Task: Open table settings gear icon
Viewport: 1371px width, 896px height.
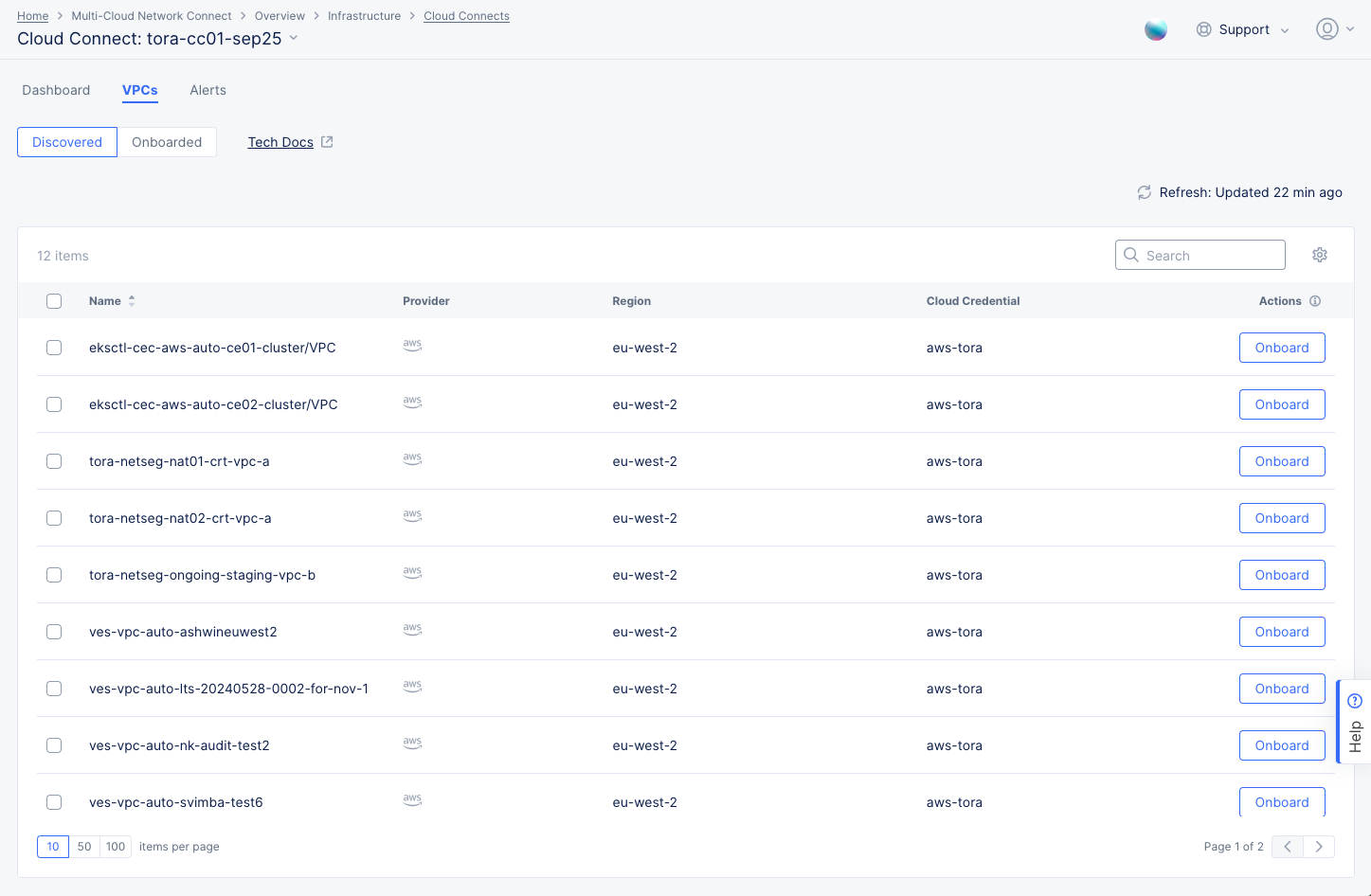Action: 1319,255
